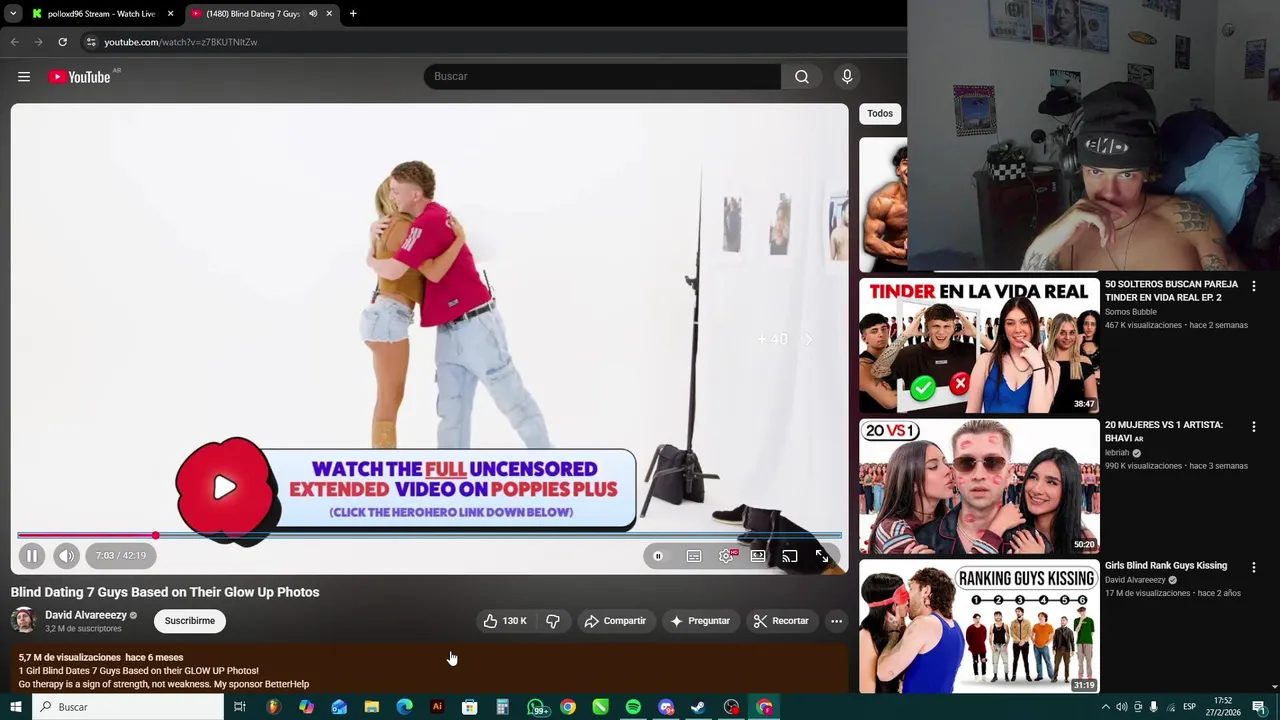Click the Somos Bubble channel name
Screen dimensions: 1280x720
[1131, 312]
